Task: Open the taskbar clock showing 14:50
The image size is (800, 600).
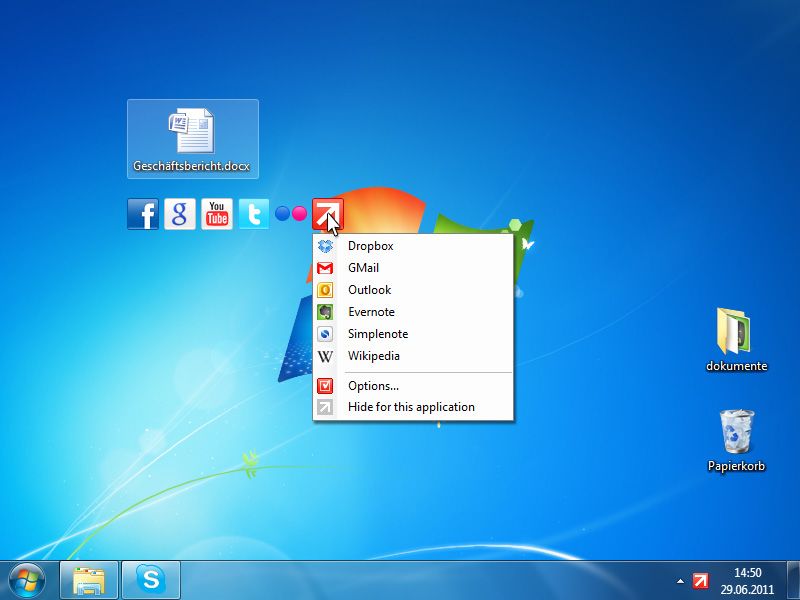Action: 747,581
